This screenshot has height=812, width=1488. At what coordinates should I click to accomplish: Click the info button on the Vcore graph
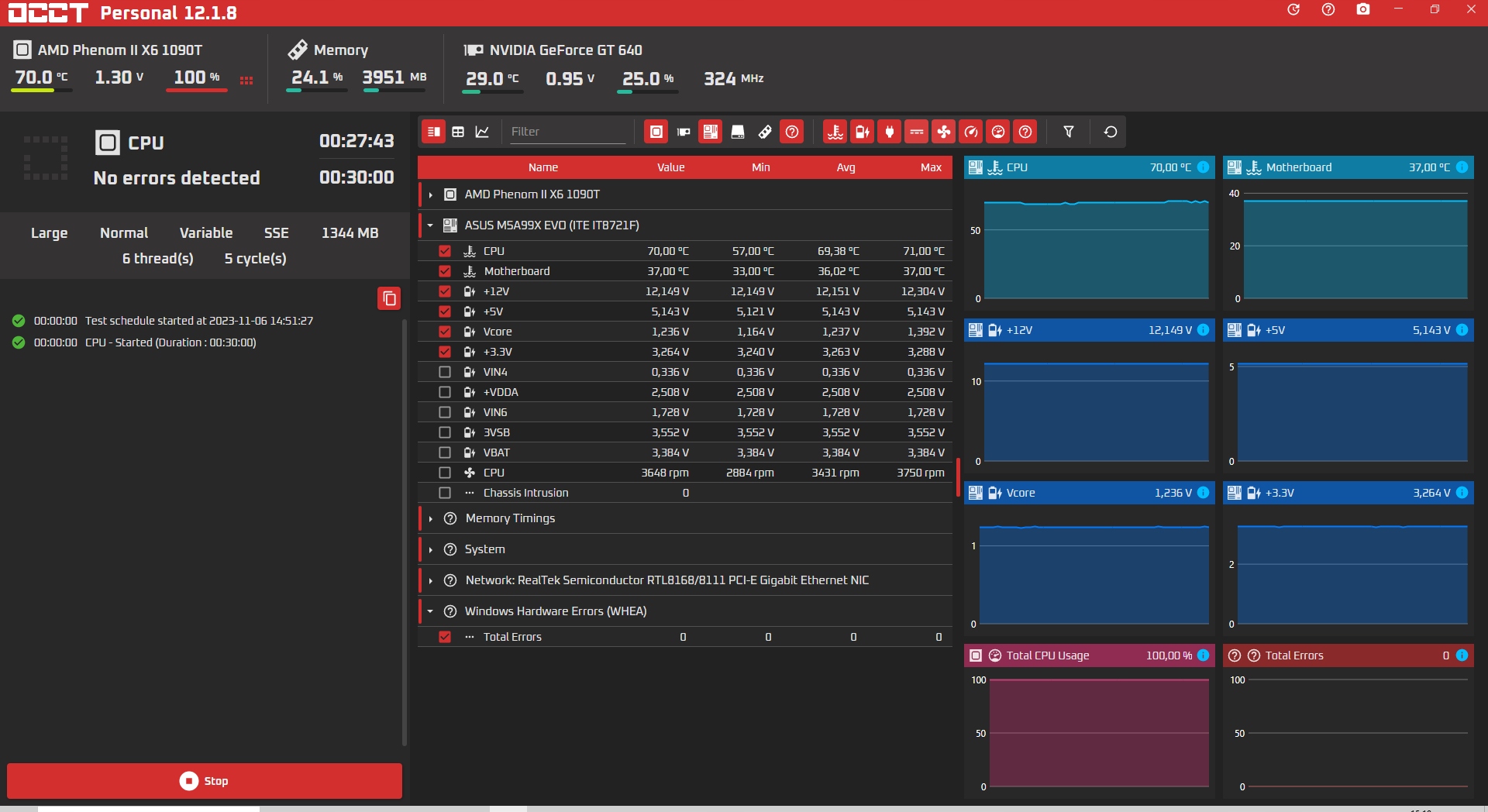point(1203,493)
